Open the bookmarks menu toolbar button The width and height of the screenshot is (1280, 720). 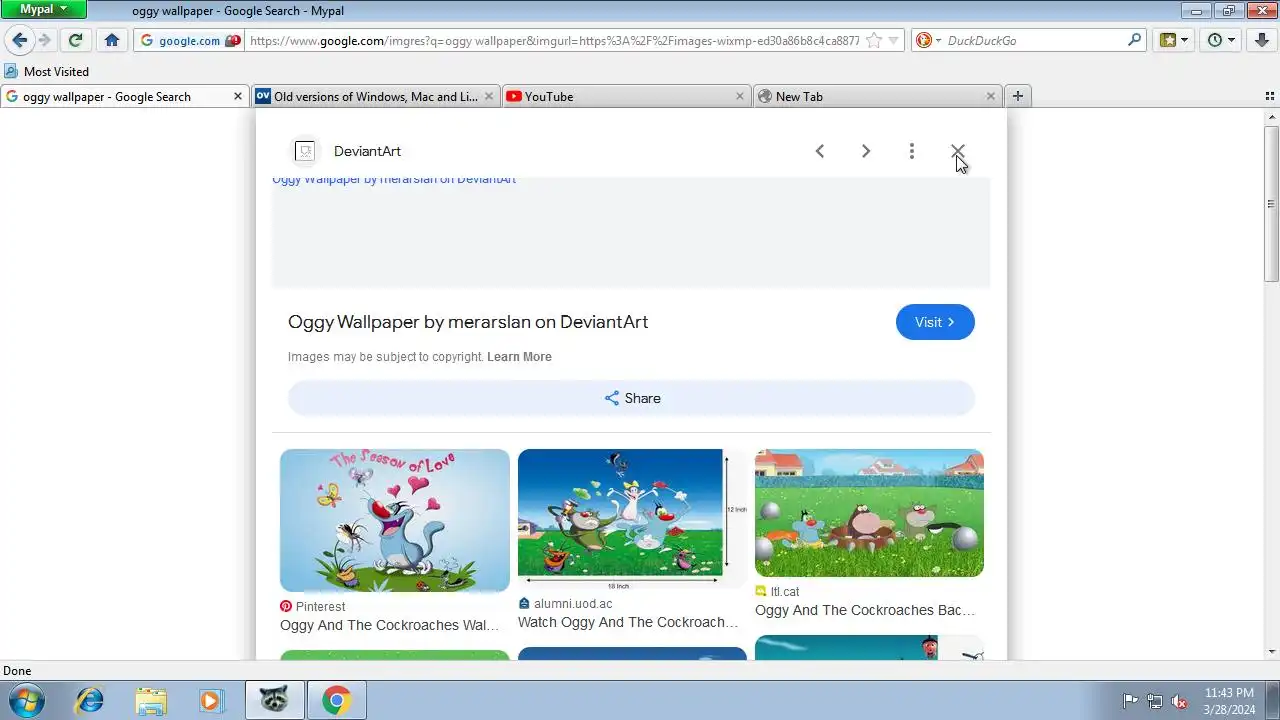click(1174, 40)
